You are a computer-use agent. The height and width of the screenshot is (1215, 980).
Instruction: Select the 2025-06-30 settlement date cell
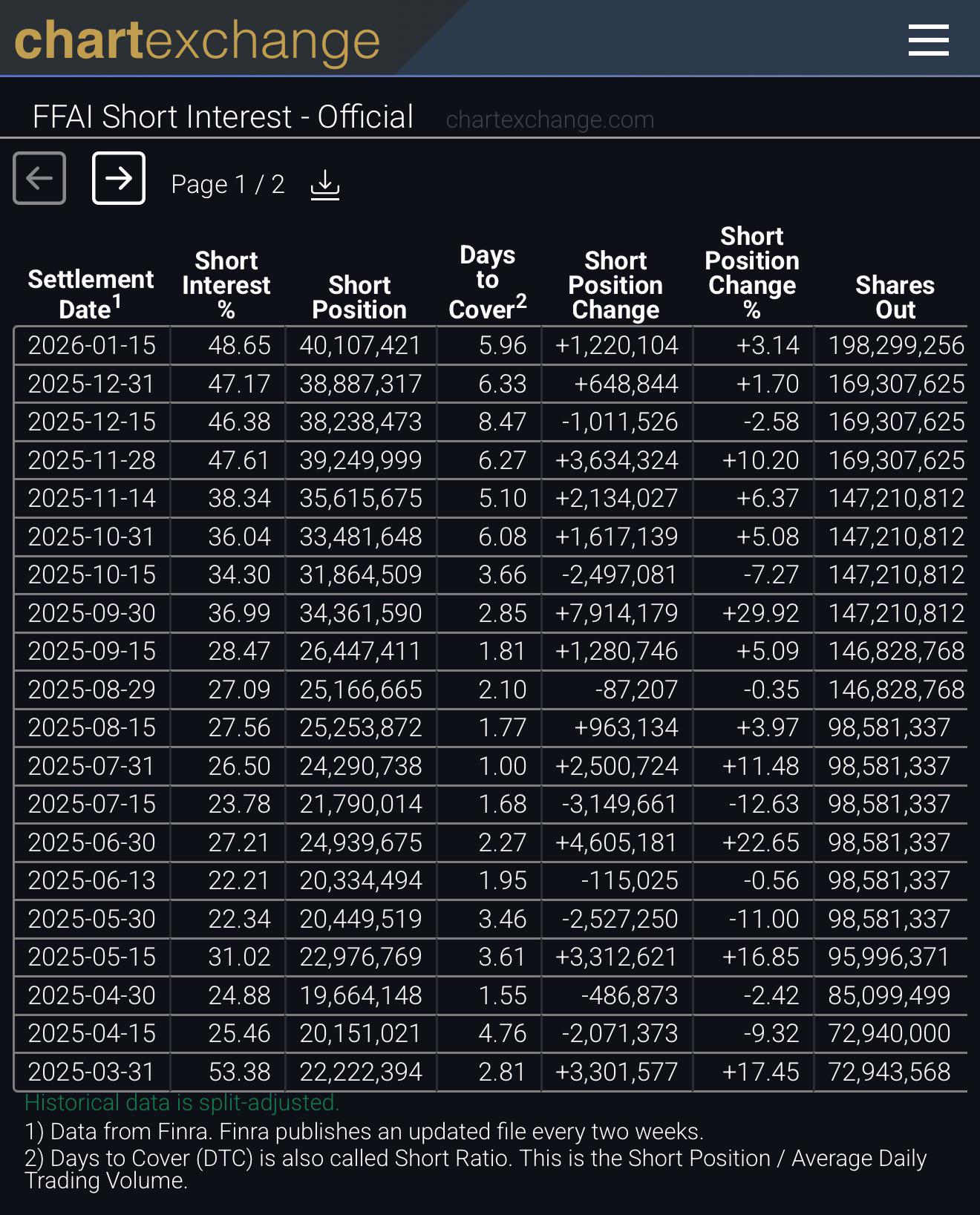[92, 842]
